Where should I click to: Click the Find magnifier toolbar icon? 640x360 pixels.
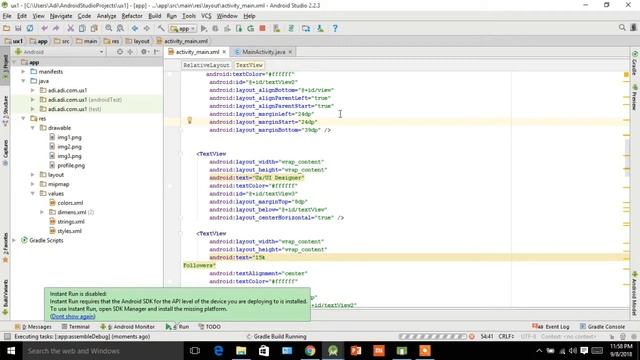click(x=108, y=28)
